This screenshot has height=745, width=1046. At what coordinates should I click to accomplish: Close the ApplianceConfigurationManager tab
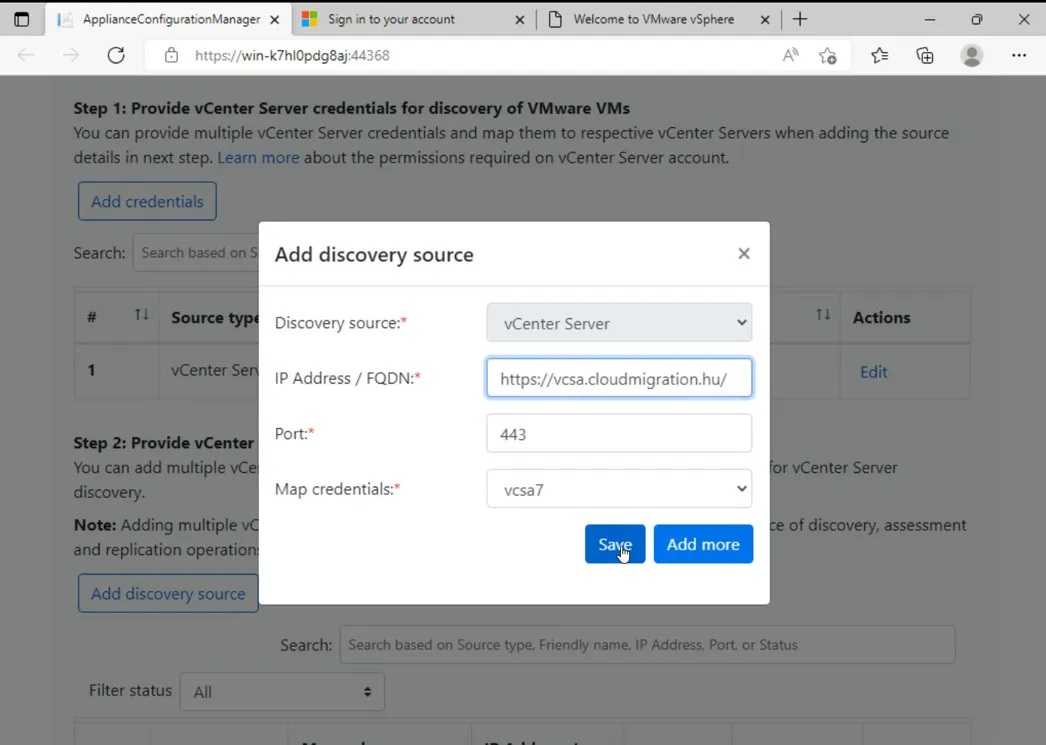274,20
